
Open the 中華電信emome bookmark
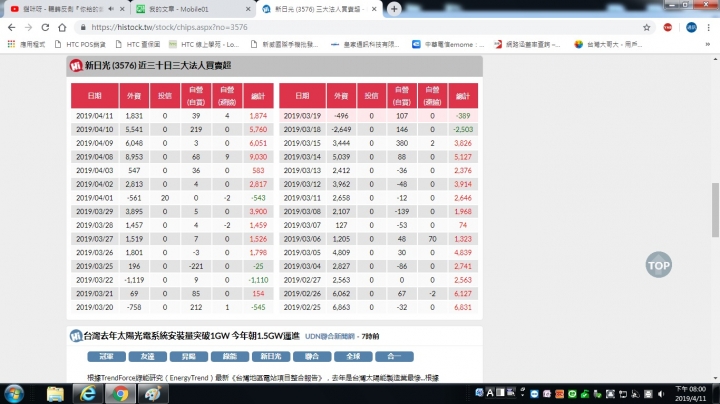click(x=448, y=45)
